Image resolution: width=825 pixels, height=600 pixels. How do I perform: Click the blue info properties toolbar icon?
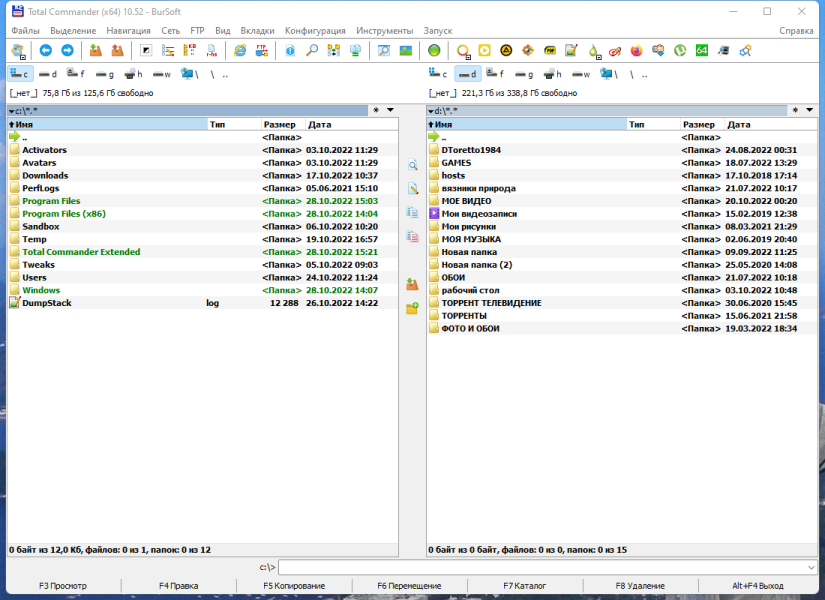[290, 51]
